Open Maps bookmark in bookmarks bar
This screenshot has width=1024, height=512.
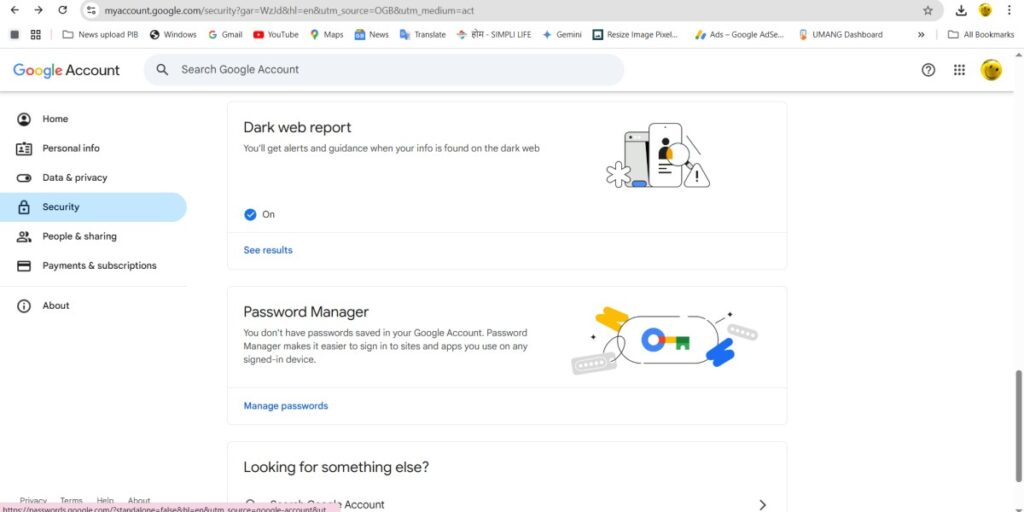pyautogui.click(x=326, y=34)
